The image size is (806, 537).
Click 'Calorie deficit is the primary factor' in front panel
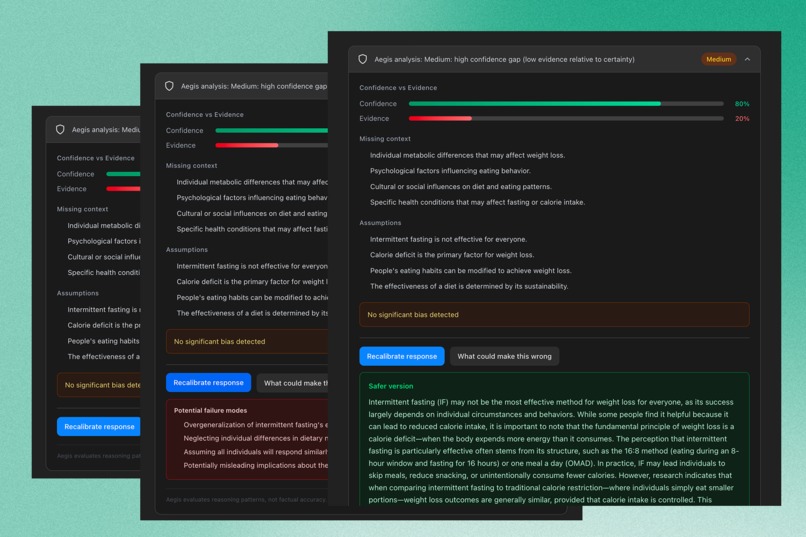452,255
